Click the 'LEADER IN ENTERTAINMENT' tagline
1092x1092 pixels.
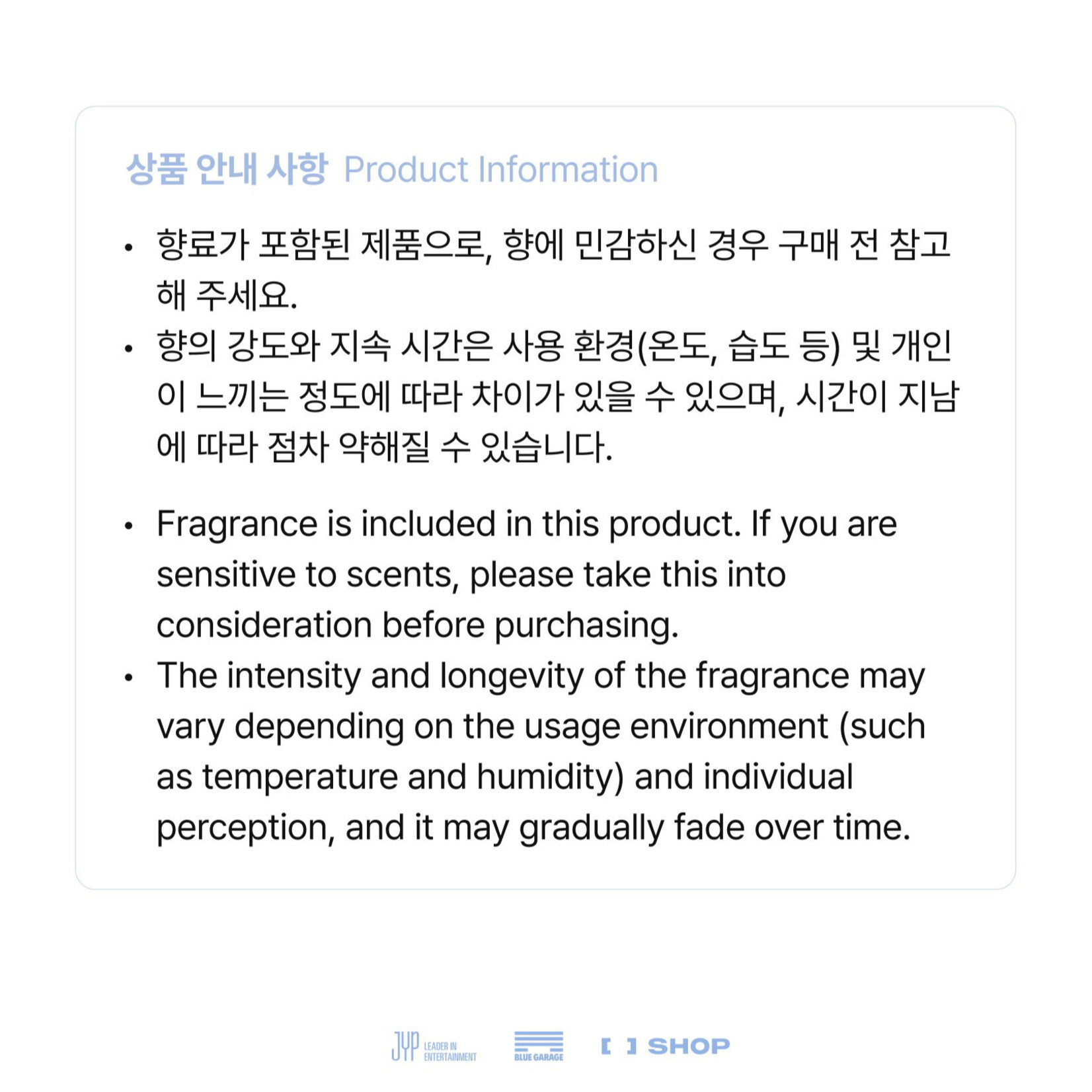coord(449,1051)
